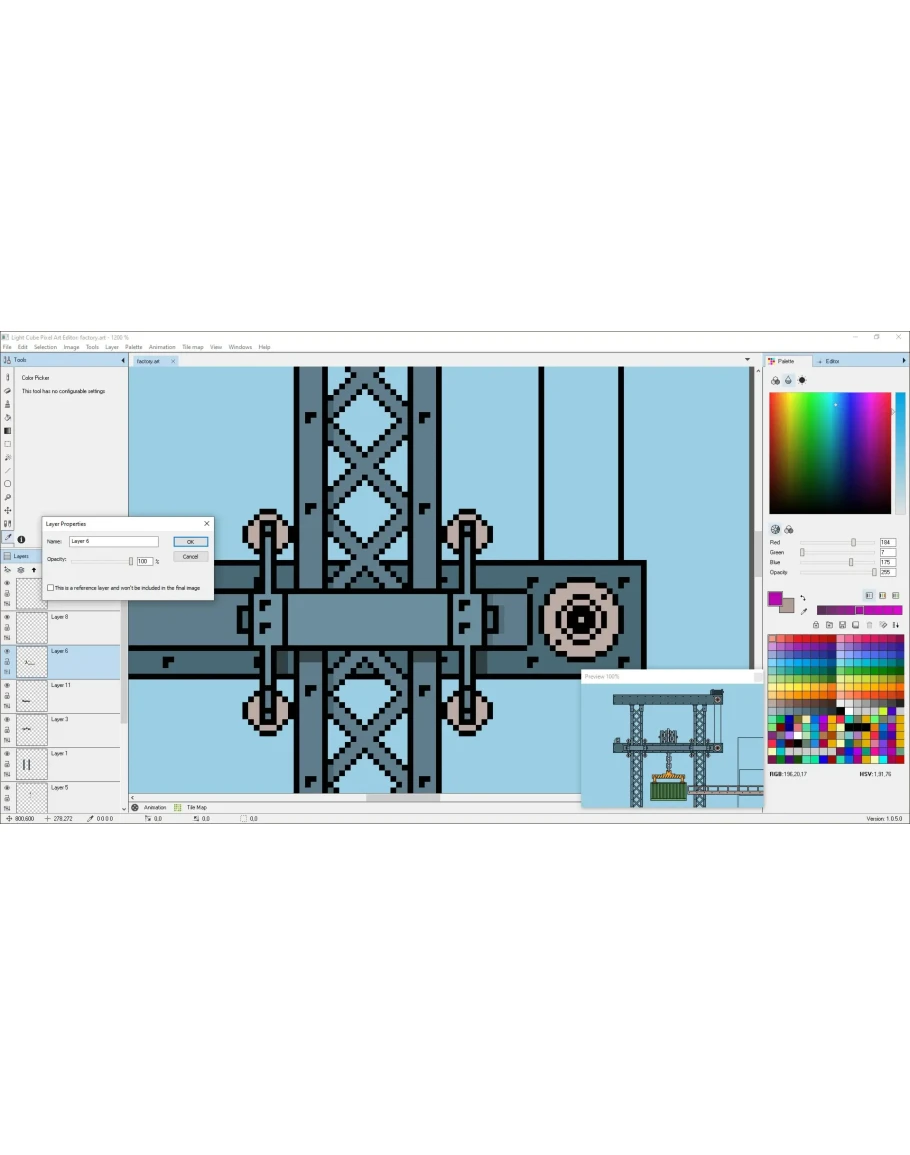910x1155 pixels.
Task: Select the Eraser tool in the toolbox
Action: pos(8,391)
